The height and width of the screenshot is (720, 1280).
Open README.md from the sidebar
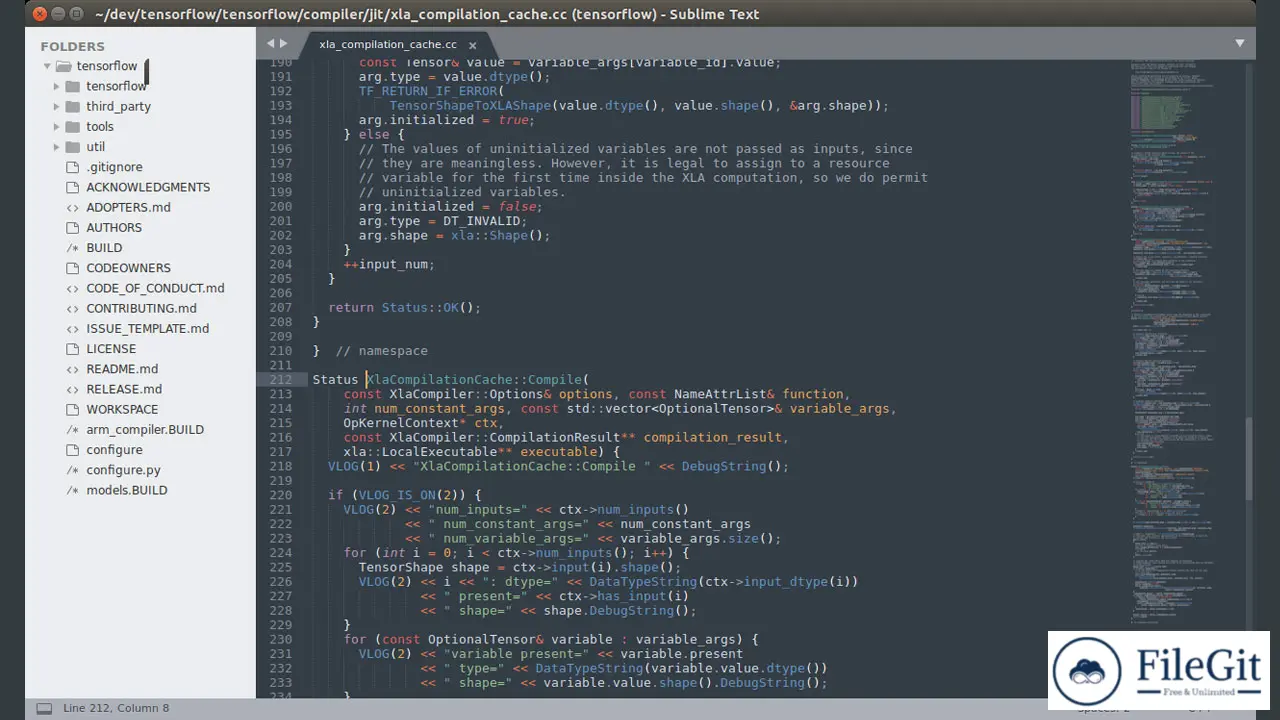tap(122, 369)
